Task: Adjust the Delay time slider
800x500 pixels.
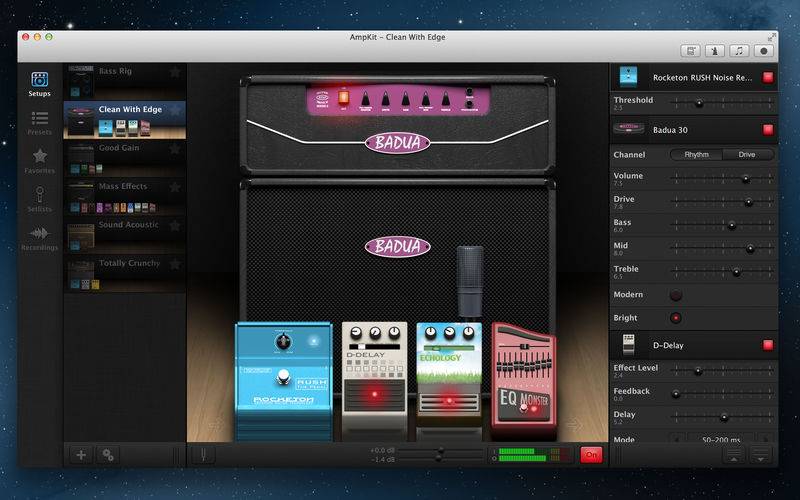Action: coord(724,417)
